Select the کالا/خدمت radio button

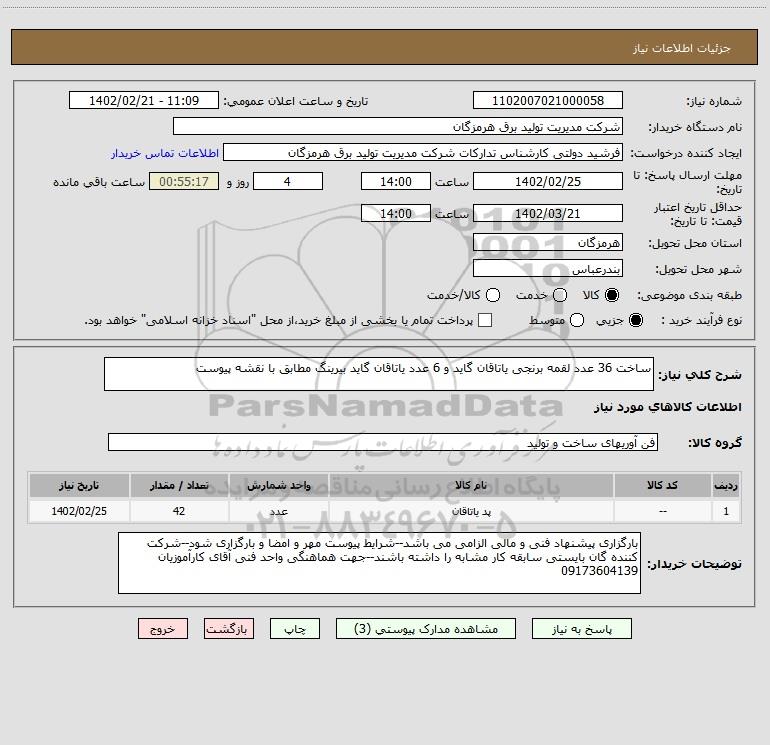493,295
